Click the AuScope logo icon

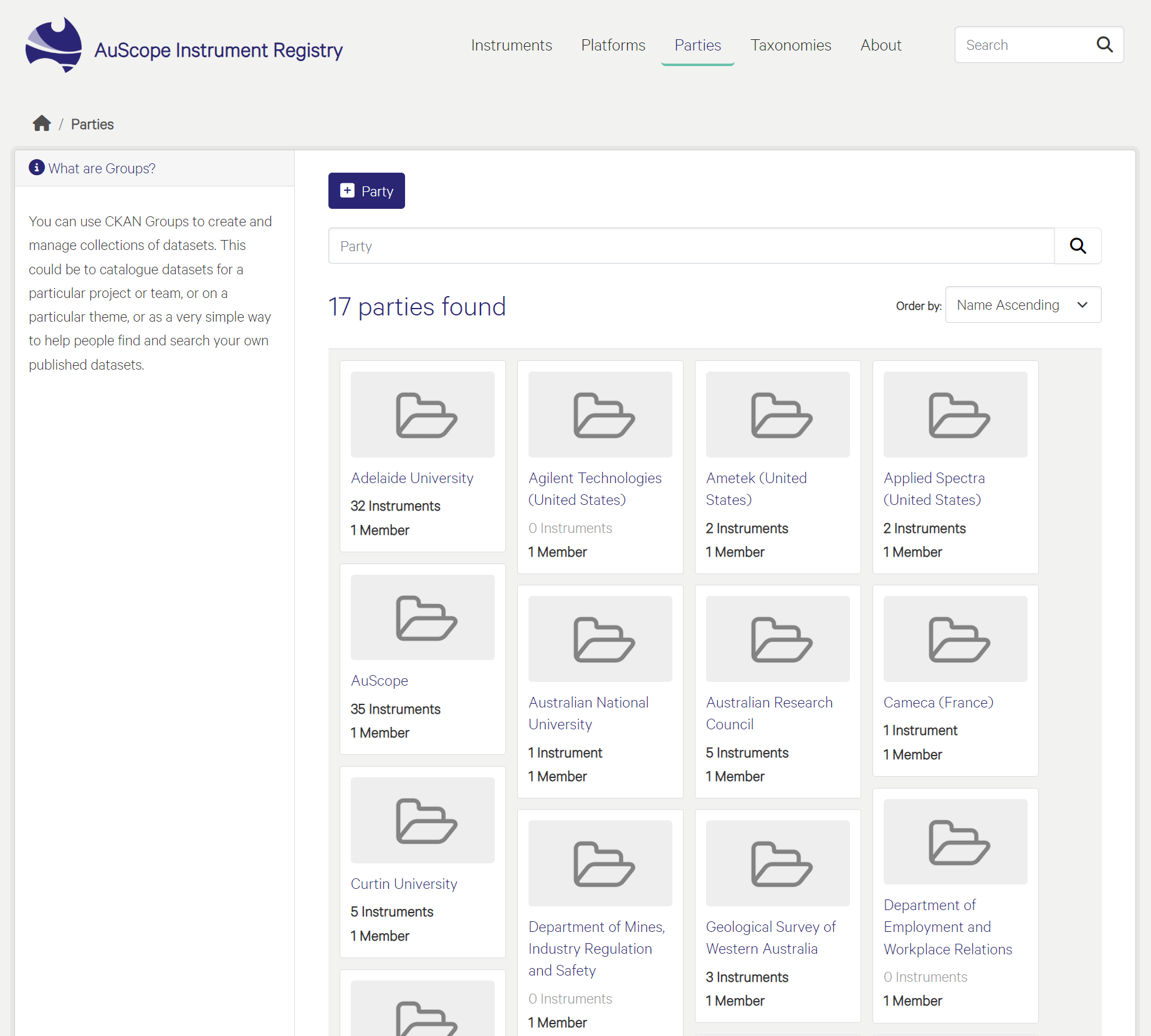point(54,45)
